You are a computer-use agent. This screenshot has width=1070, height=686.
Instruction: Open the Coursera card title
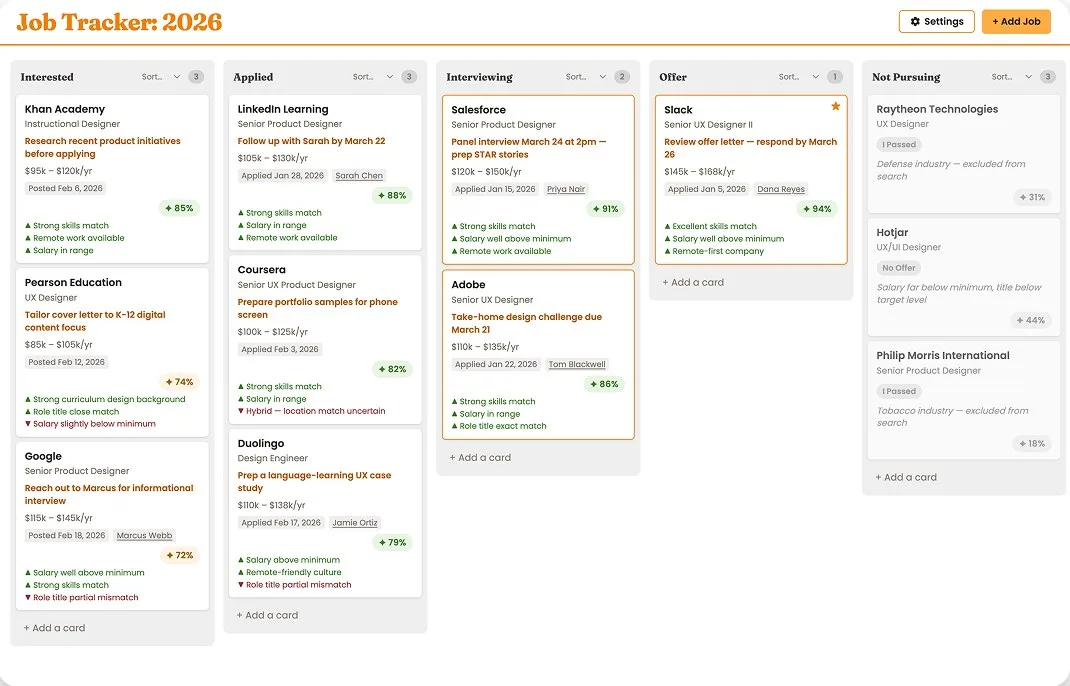point(261,270)
